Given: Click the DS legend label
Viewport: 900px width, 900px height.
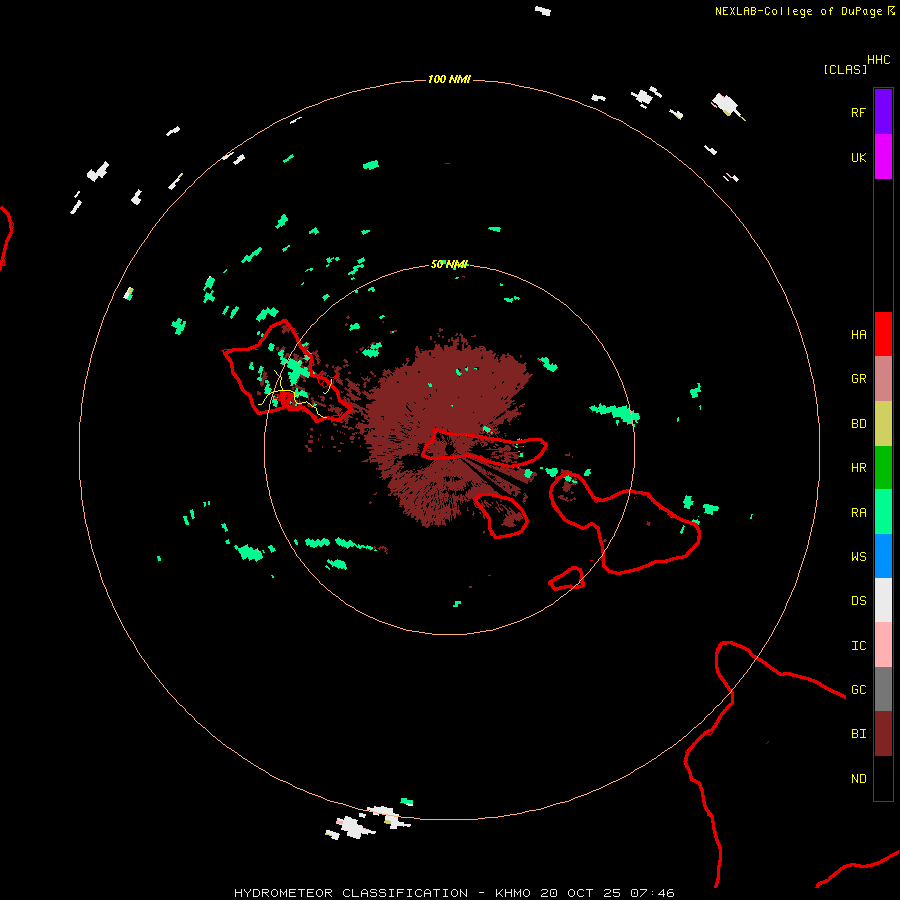Looking at the screenshot, I should 858,601.
